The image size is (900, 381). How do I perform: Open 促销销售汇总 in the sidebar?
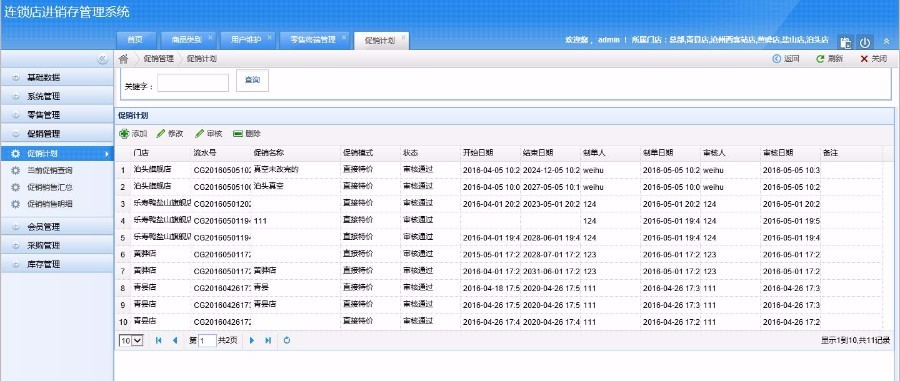point(50,187)
